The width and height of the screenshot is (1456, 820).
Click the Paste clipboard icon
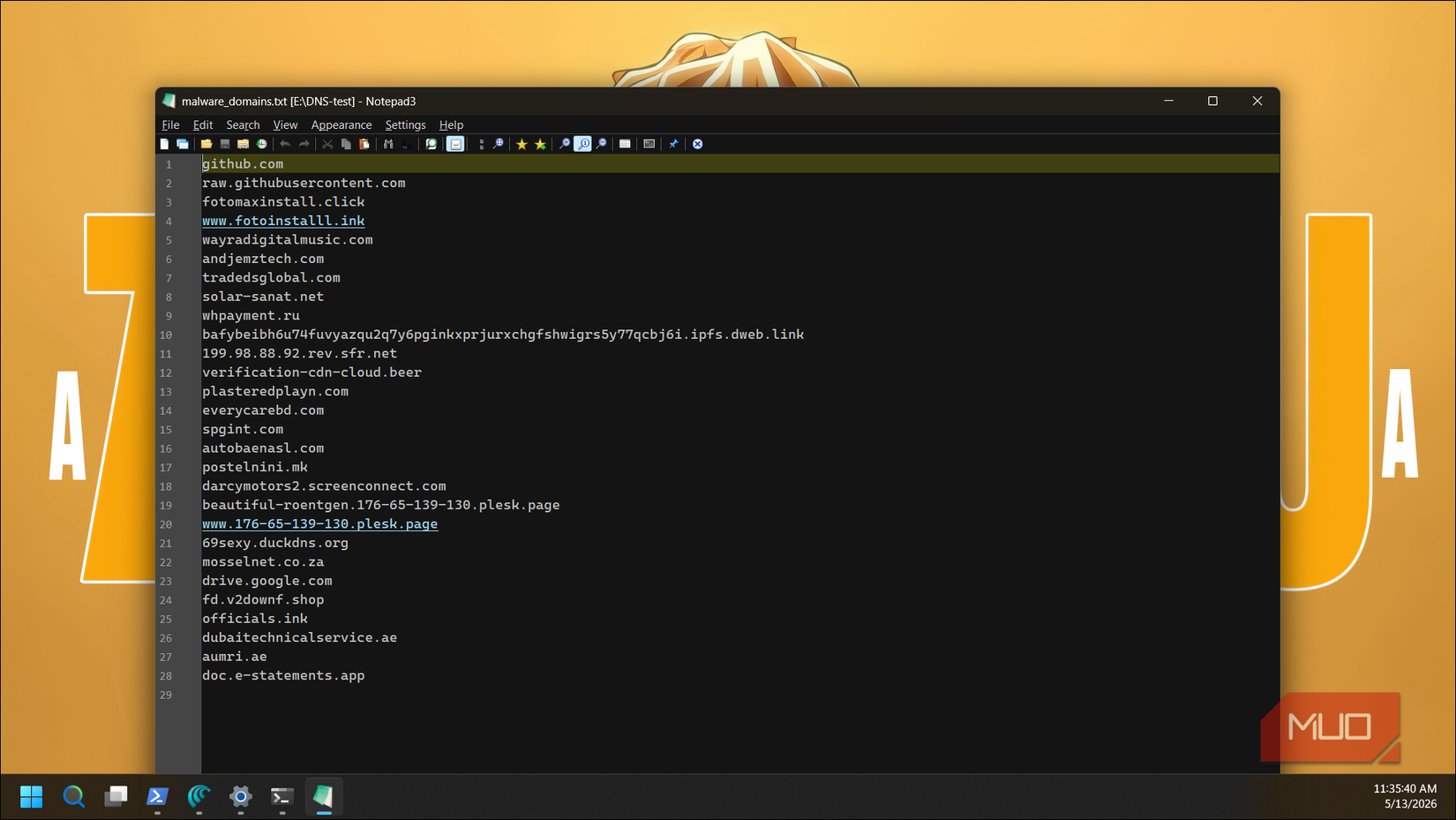(x=364, y=144)
